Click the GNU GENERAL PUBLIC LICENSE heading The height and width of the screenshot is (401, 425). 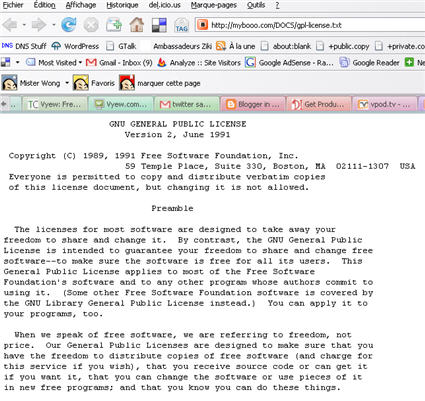pos(178,124)
